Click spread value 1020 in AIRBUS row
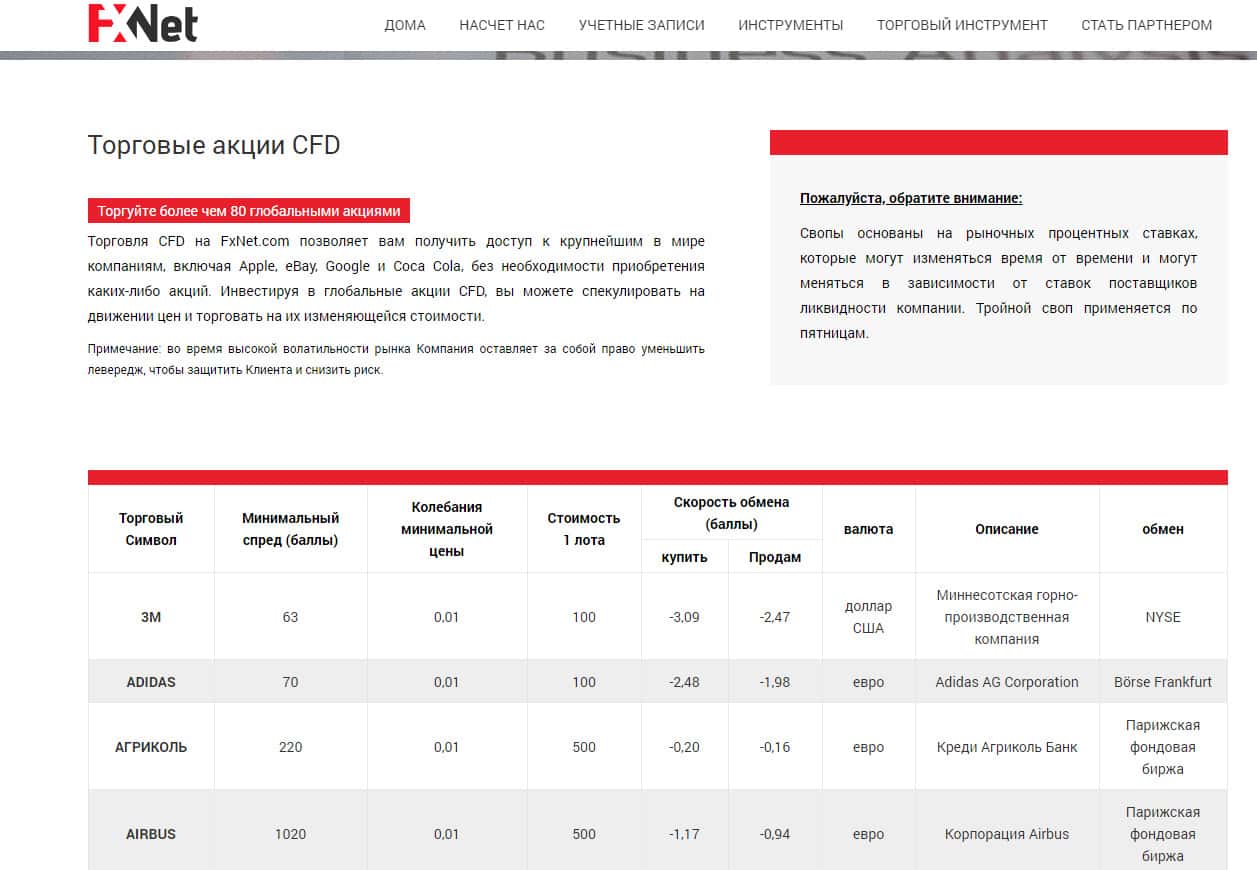1257x870 pixels. click(291, 834)
